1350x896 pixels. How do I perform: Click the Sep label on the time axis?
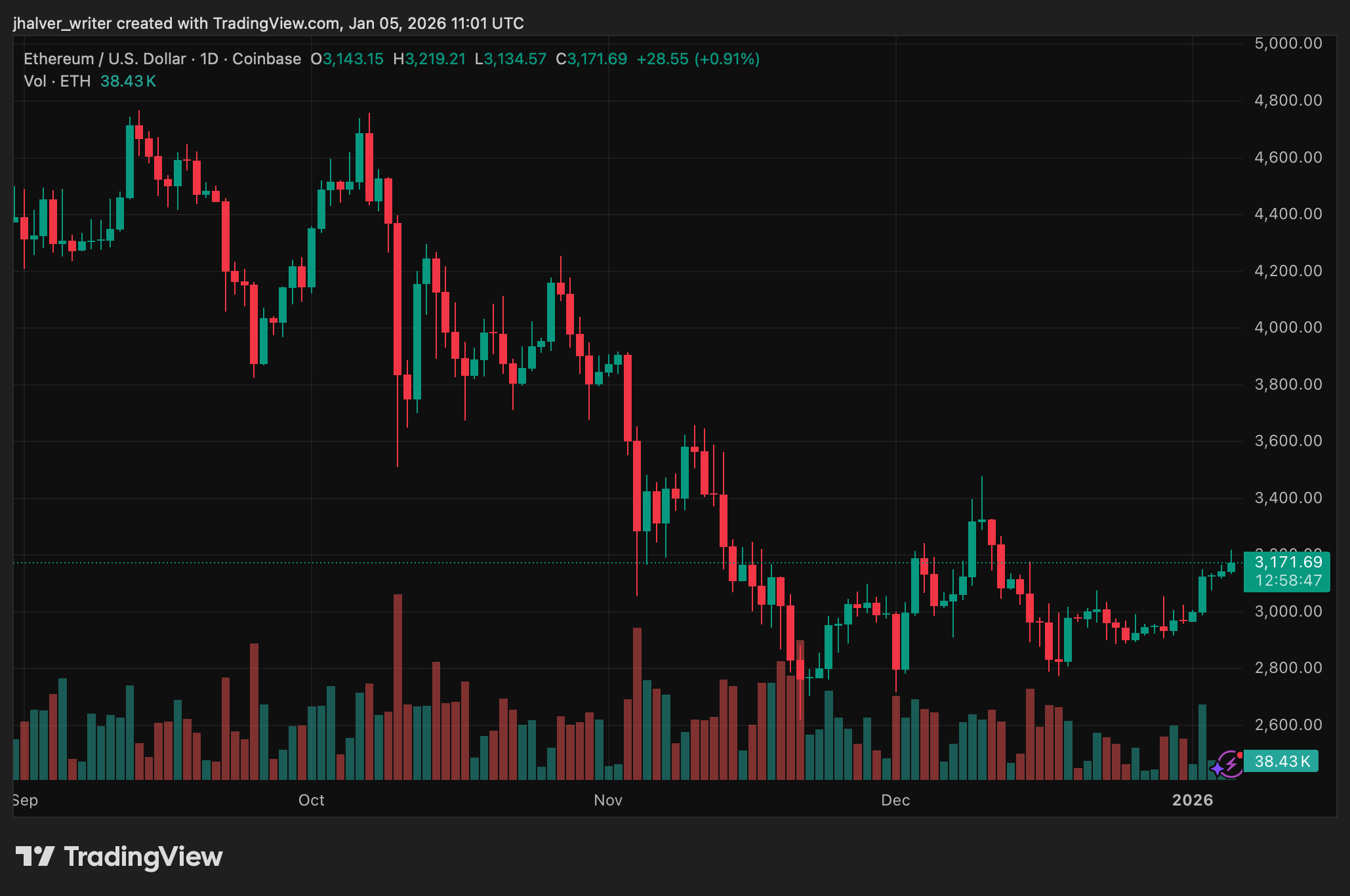point(25,800)
